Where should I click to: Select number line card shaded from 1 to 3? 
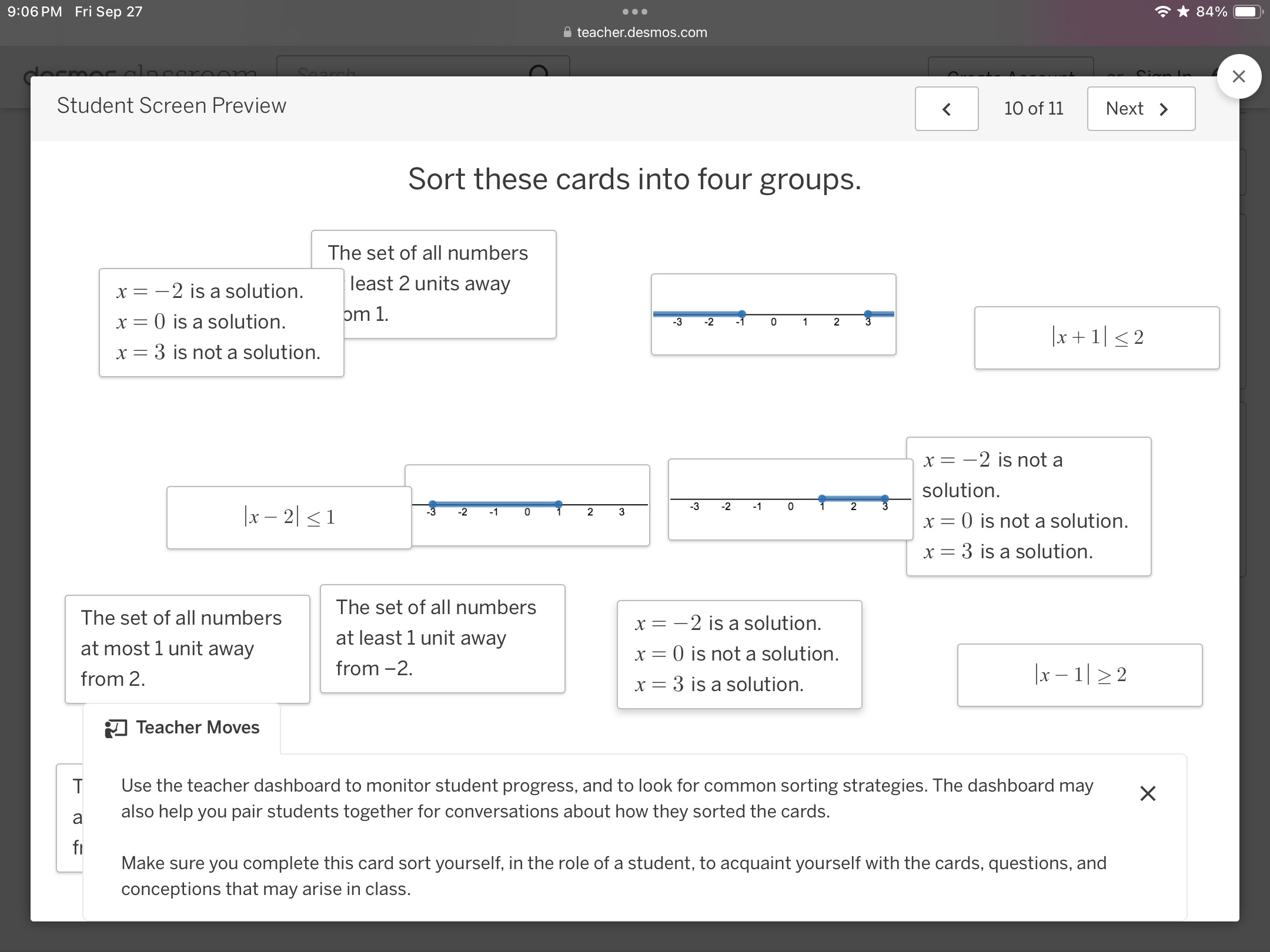click(x=790, y=500)
